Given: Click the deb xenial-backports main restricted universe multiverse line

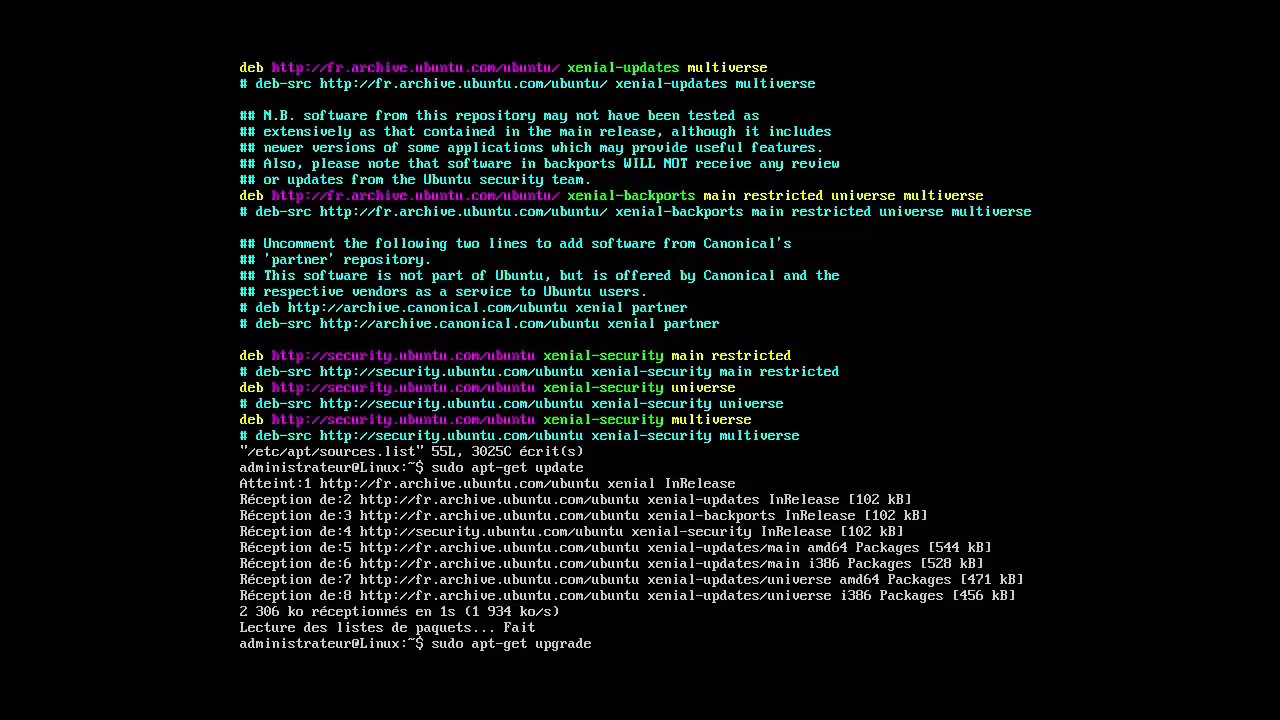Looking at the screenshot, I should [x=611, y=196].
